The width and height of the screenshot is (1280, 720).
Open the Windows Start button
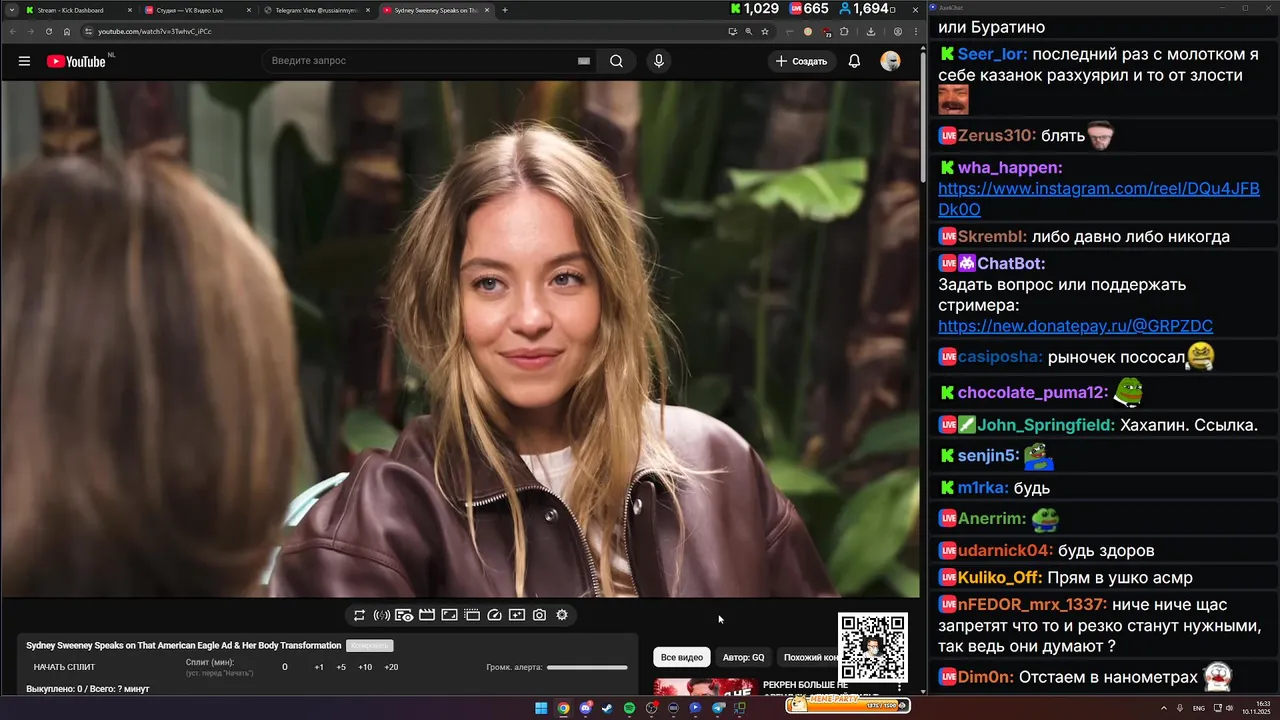point(541,708)
